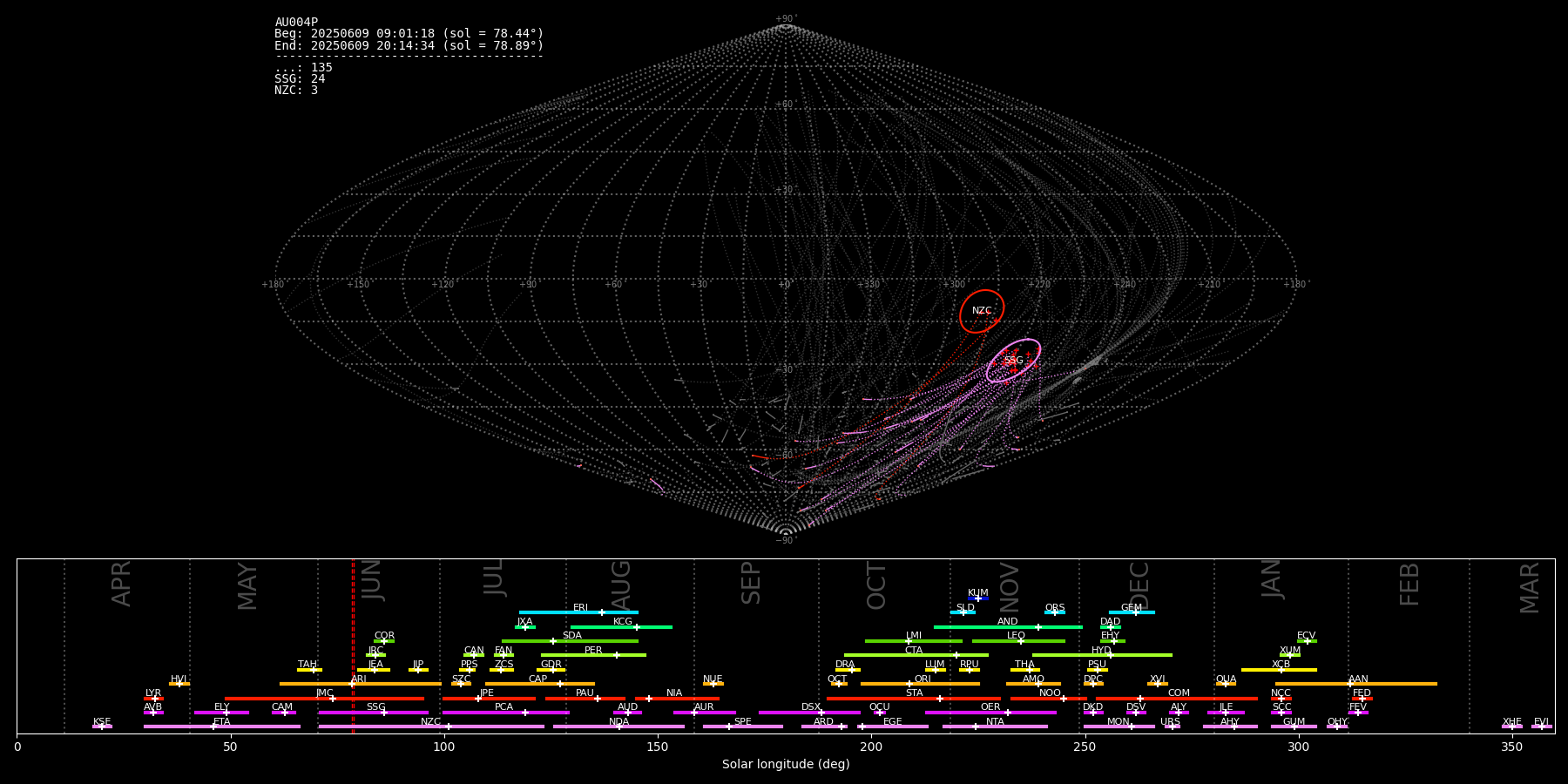Select the magenta PCA shower bar
The image size is (1568, 784).
coord(505,713)
